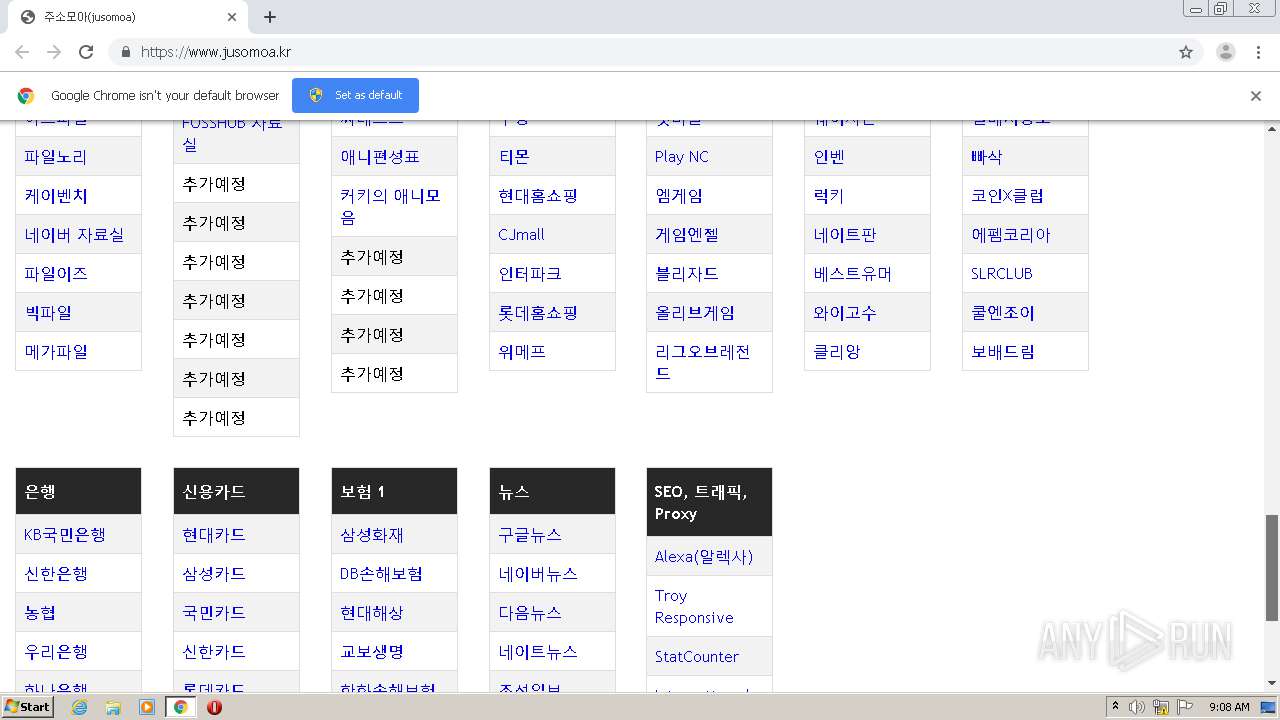Open the Chrome three-dot menu
This screenshot has width=1280, height=720.
(1258, 52)
